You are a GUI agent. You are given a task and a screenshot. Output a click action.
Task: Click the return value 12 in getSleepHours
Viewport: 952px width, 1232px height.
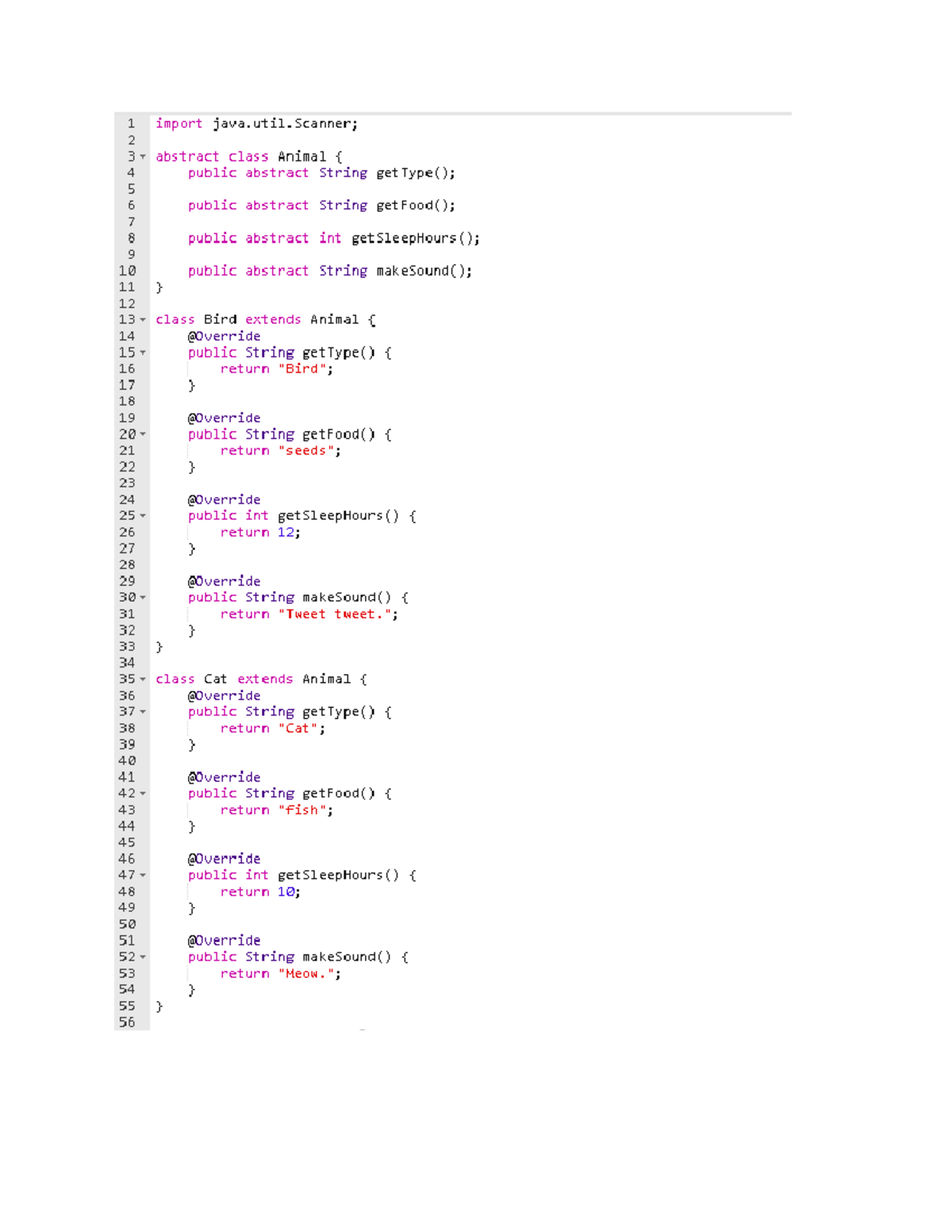(x=286, y=532)
